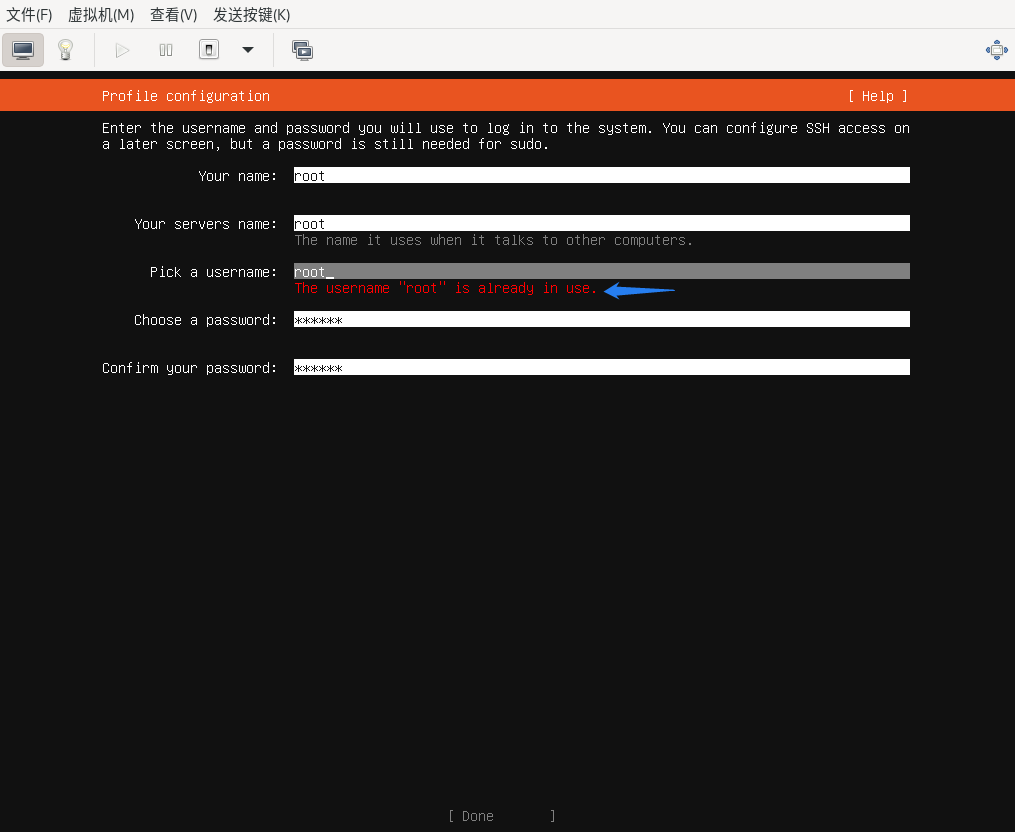
Task: Start the virtual machine with play button
Action: tap(122, 50)
